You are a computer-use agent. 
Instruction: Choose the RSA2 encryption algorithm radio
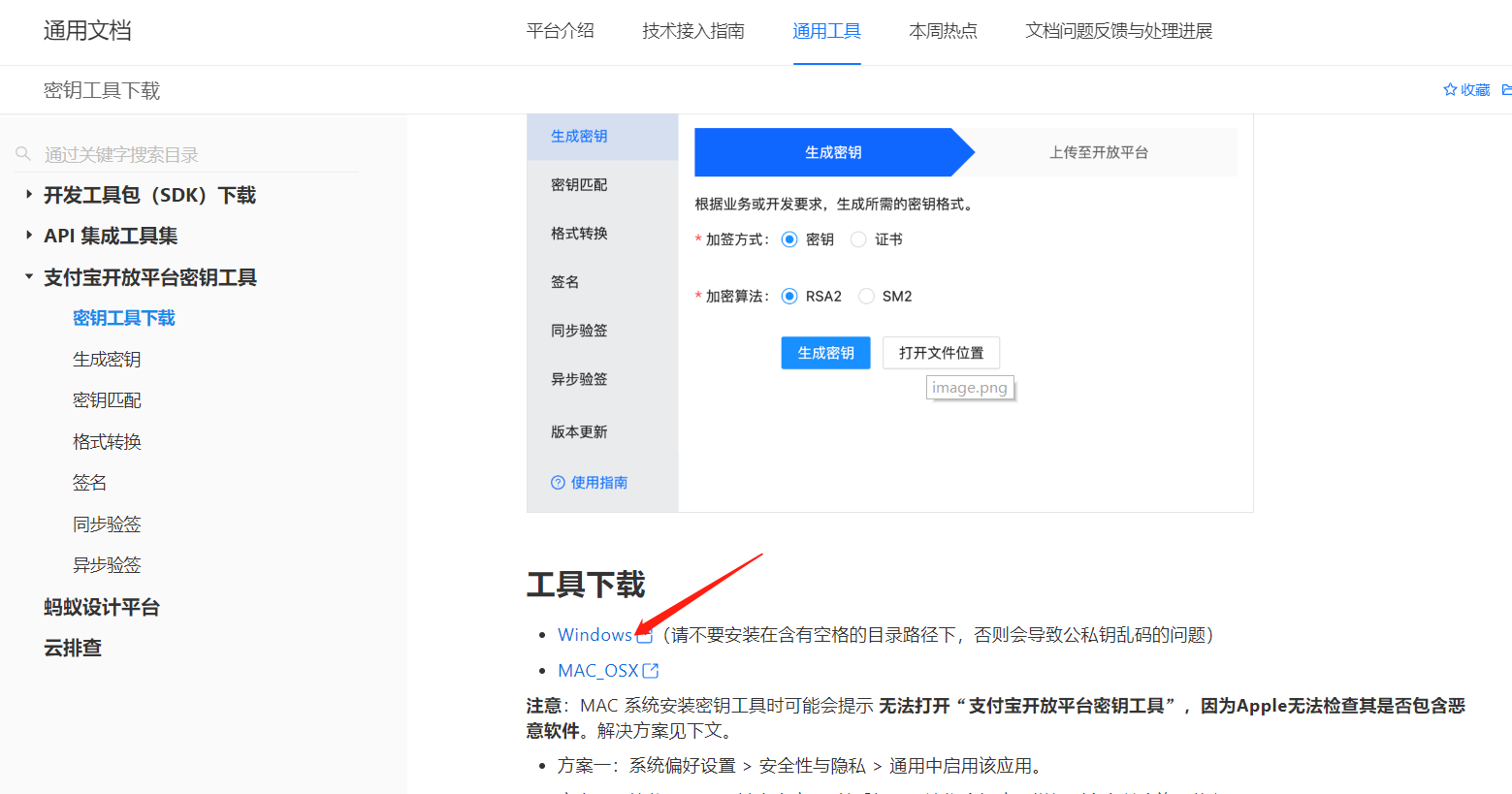(x=789, y=296)
